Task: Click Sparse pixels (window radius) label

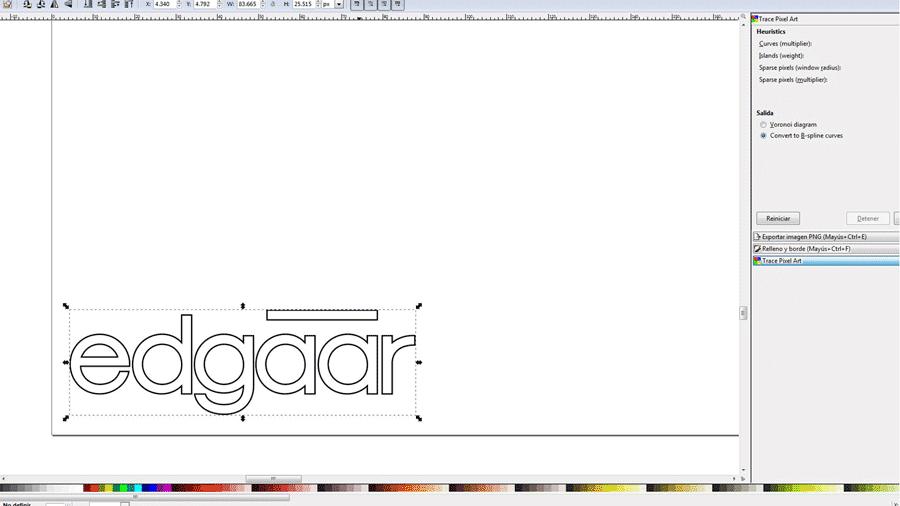Action: point(800,68)
